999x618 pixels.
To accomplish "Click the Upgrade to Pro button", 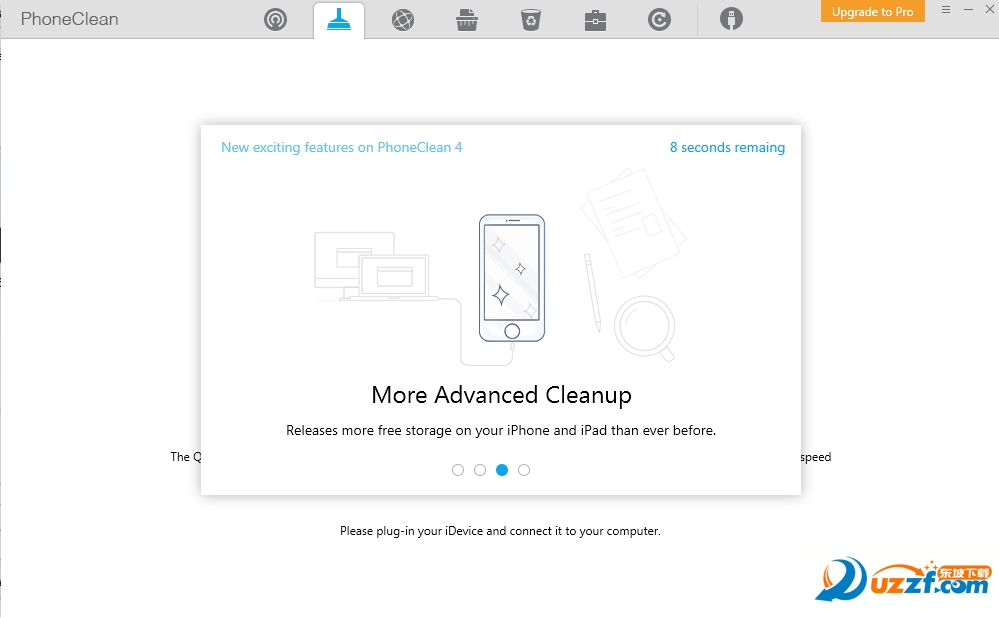I will pyautogui.click(x=873, y=11).
